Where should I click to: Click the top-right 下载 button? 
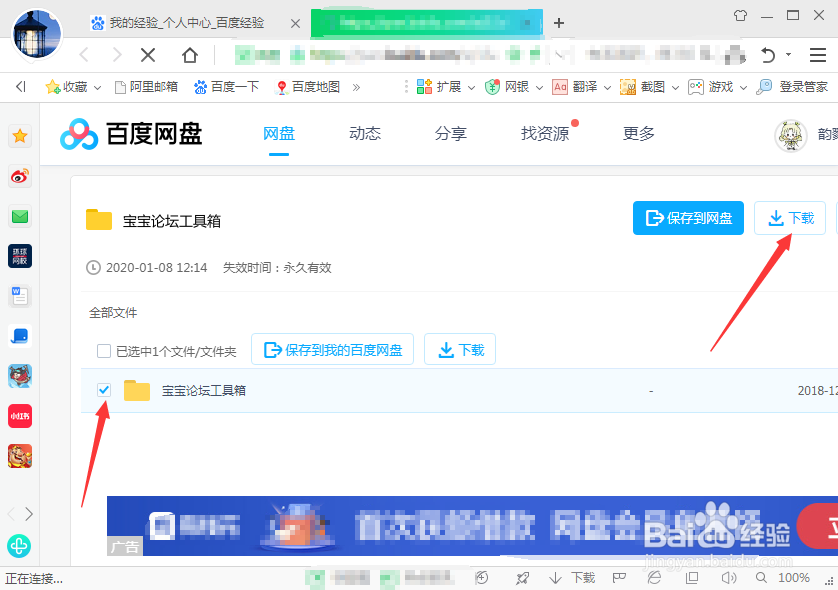point(790,218)
